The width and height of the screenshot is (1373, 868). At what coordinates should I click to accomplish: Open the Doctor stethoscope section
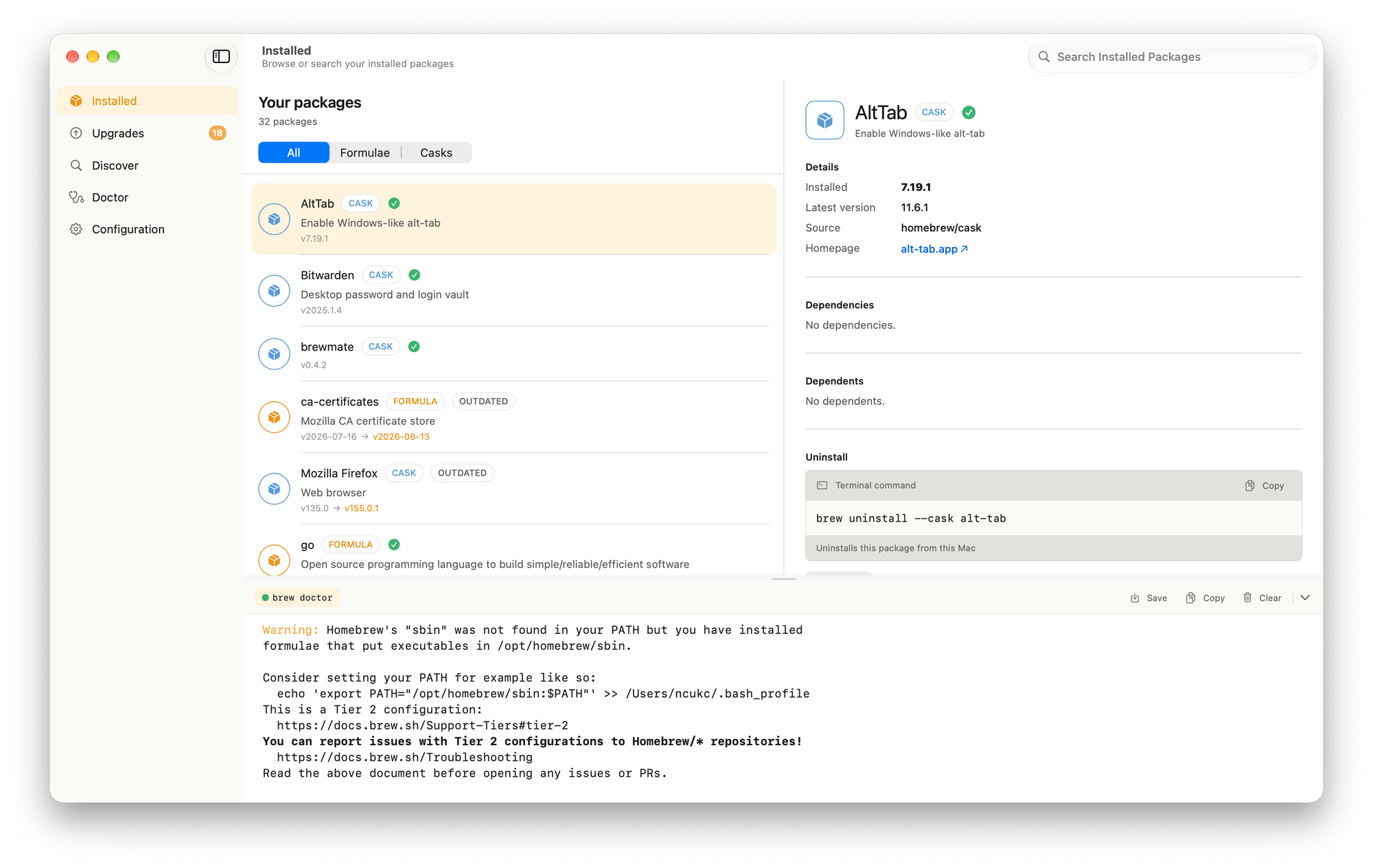click(x=147, y=198)
